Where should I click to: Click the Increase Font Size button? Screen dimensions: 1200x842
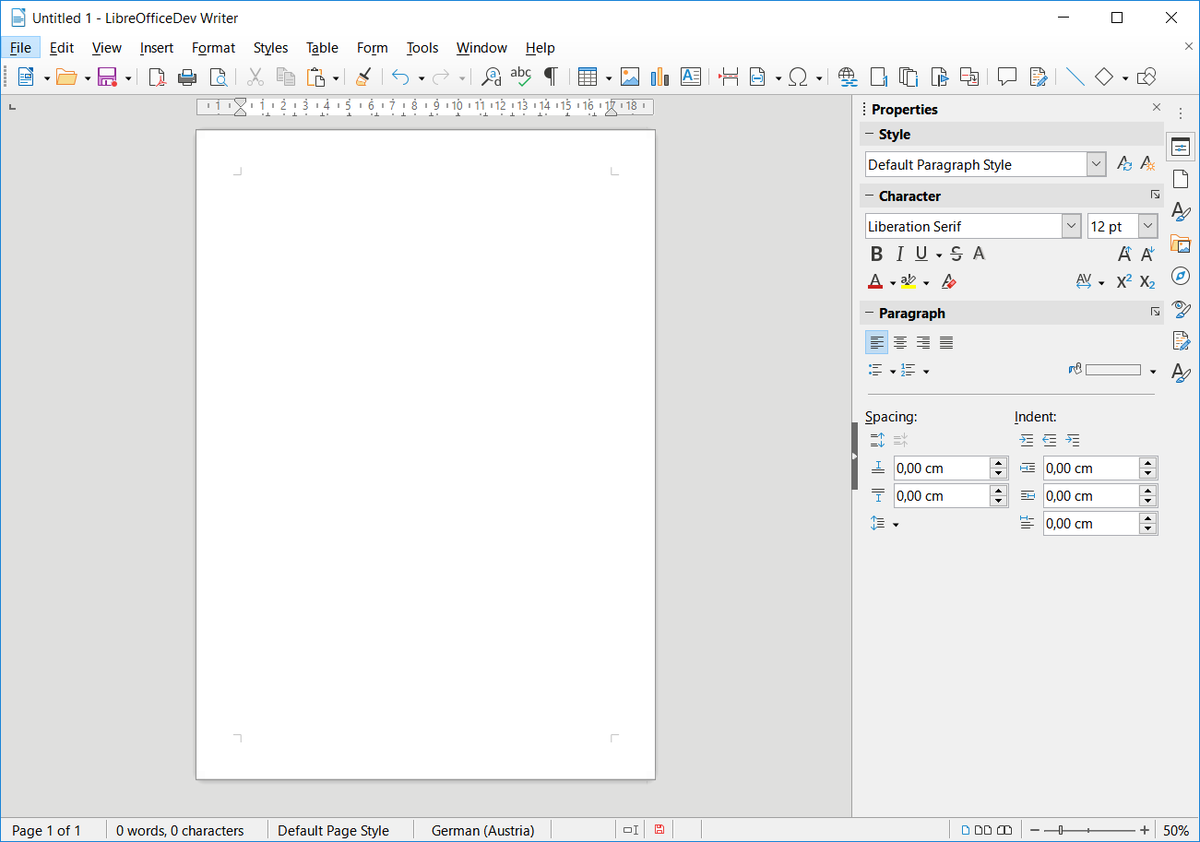(1125, 254)
